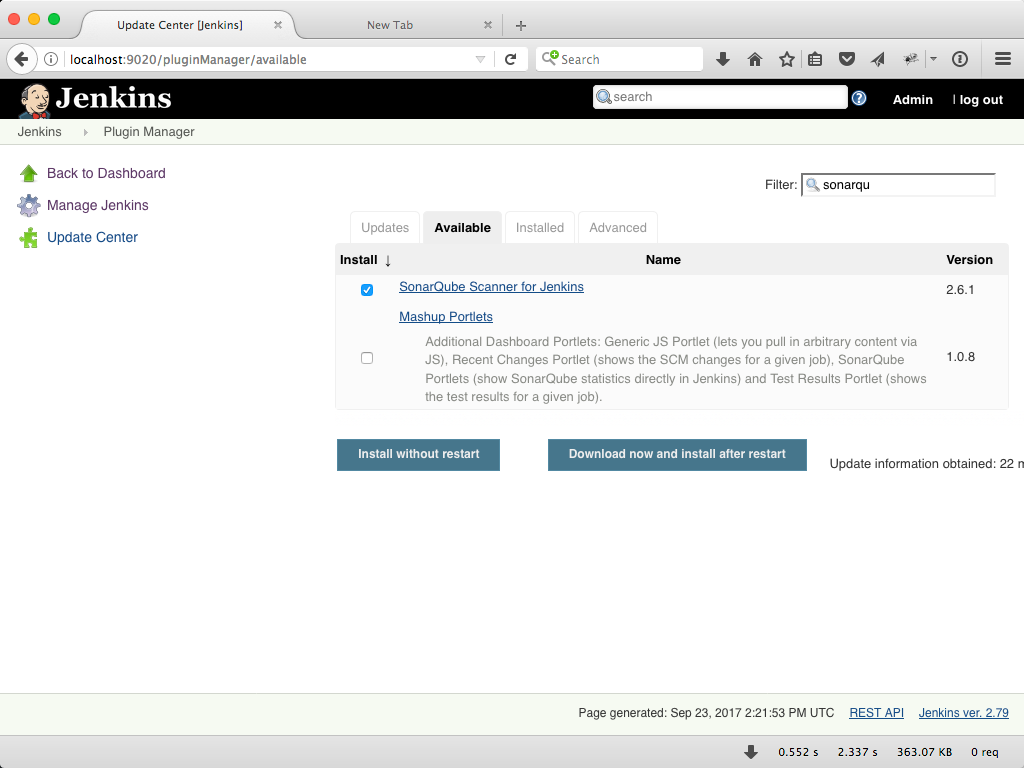Viewport: 1024px width, 768px height.
Task: Switch to the Updates tab
Action: point(385,227)
